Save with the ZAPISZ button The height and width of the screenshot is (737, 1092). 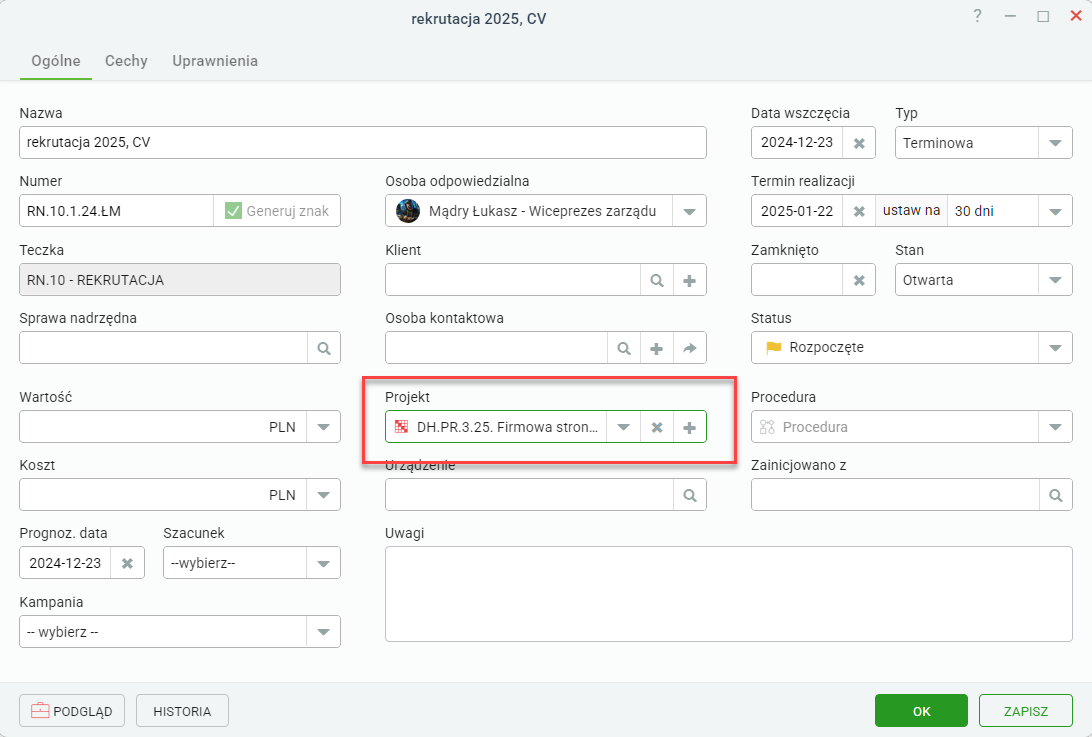(x=1026, y=711)
